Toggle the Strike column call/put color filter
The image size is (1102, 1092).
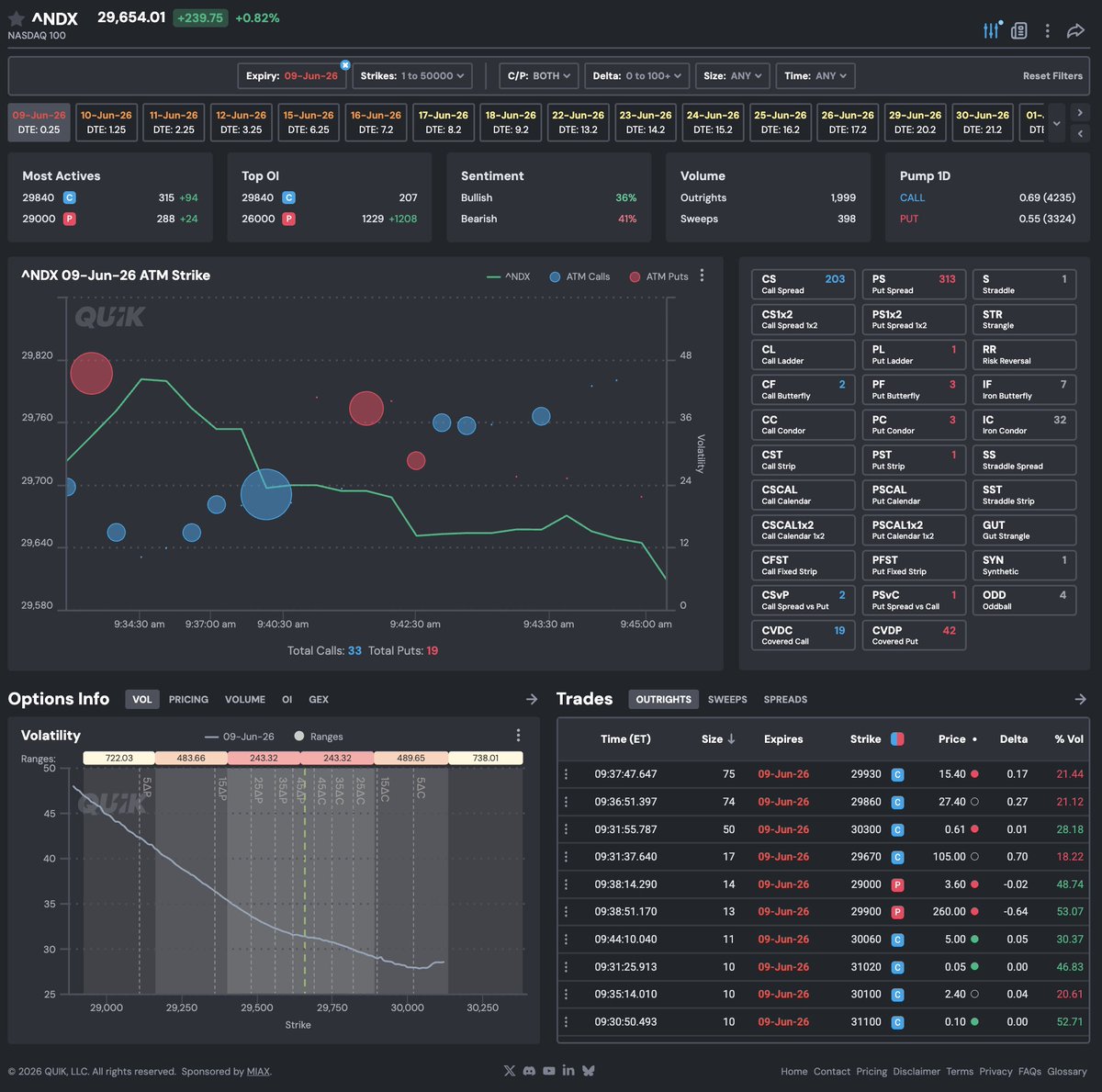click(x=897, y=739)
